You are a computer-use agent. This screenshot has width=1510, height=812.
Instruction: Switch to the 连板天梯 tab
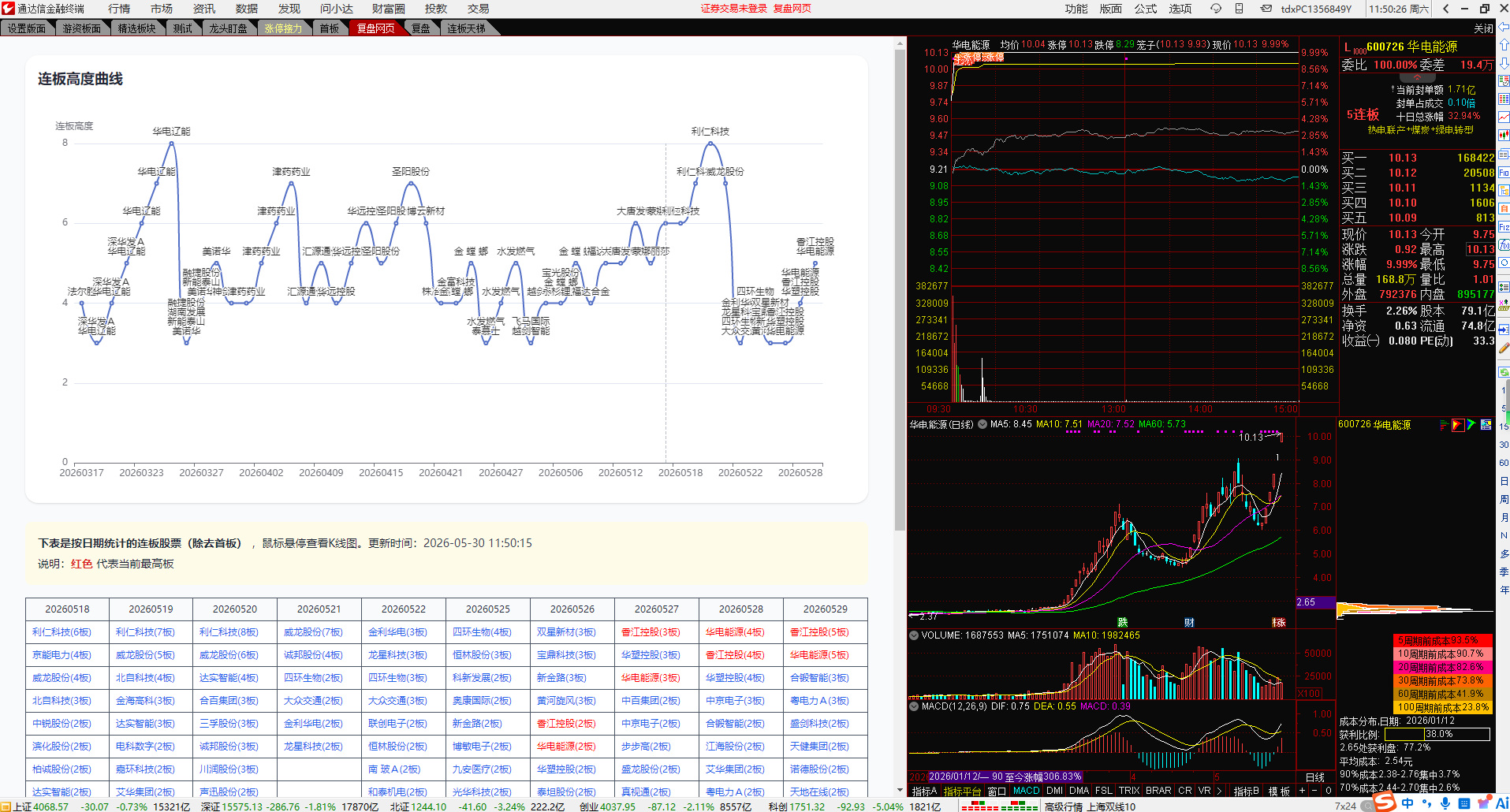point(467,28)
